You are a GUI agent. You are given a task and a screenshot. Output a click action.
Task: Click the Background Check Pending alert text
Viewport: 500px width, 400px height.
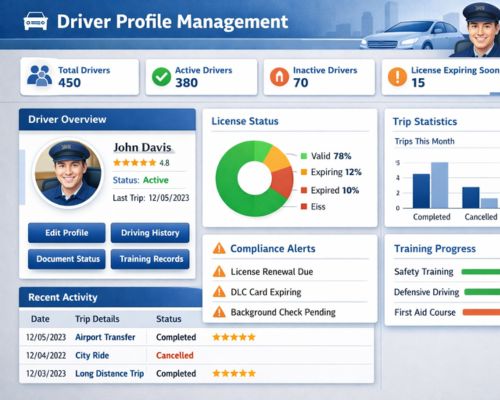(283, 312)
